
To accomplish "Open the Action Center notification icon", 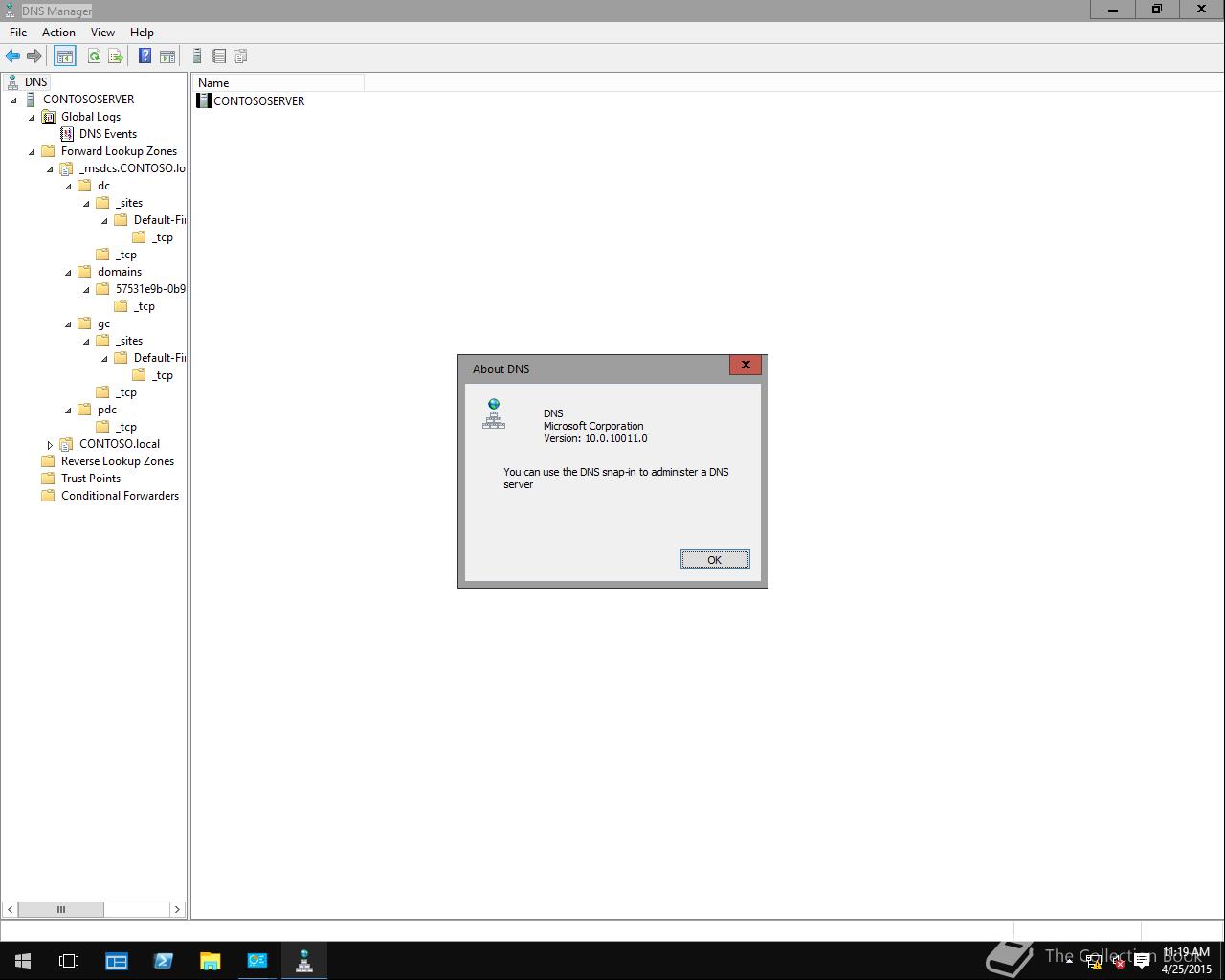I will [x=1142, y=961].
